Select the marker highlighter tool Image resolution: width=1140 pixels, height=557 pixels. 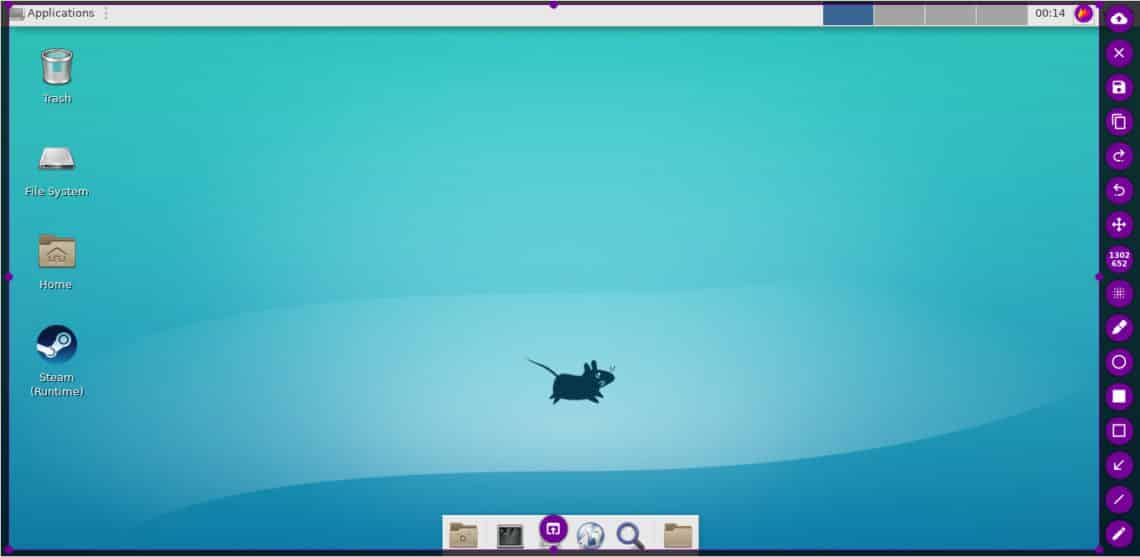coord(1119,328)
